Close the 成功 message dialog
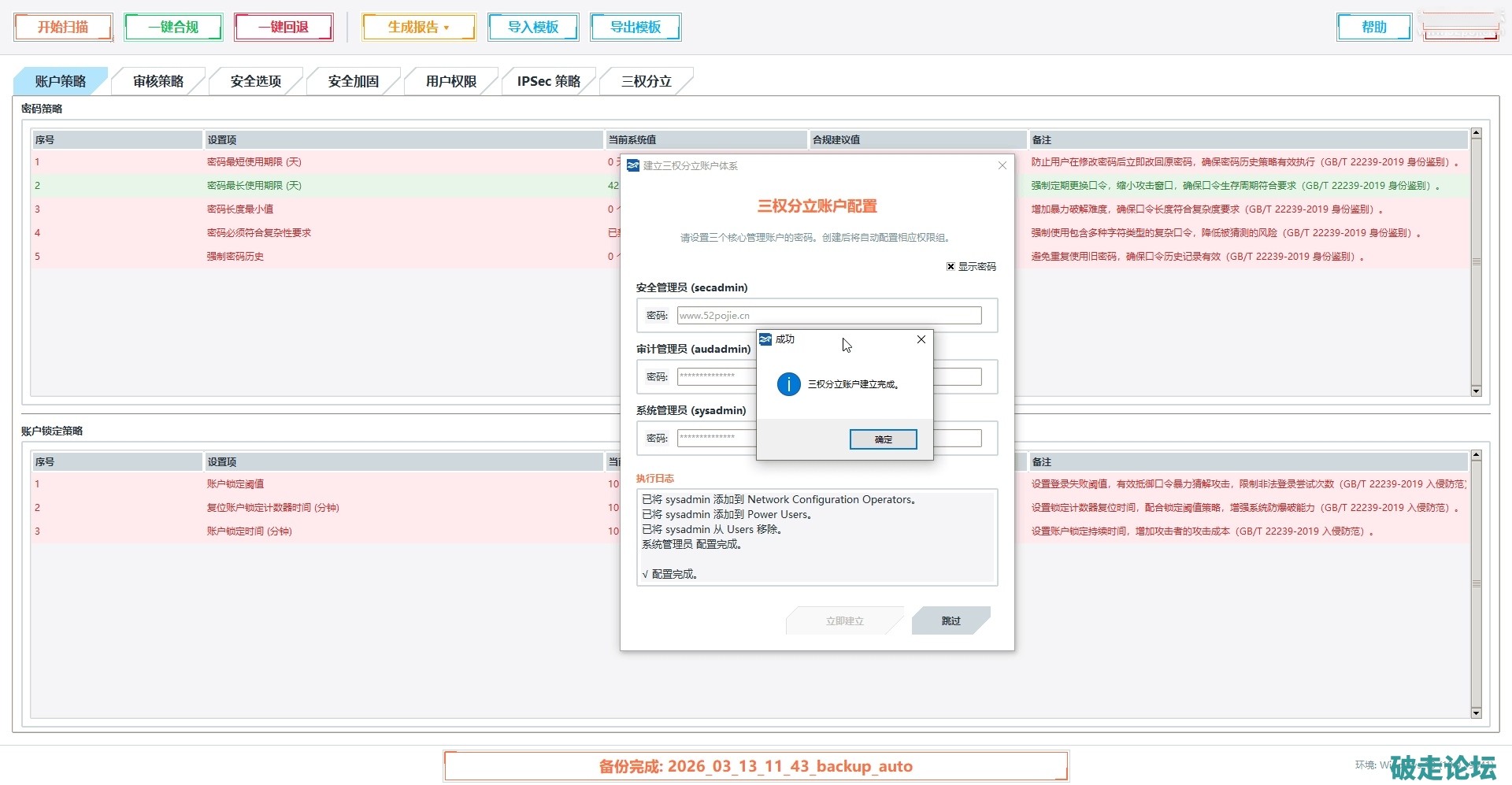The height and width of the screenshot is (785, 1512). [x=921, y=339]
